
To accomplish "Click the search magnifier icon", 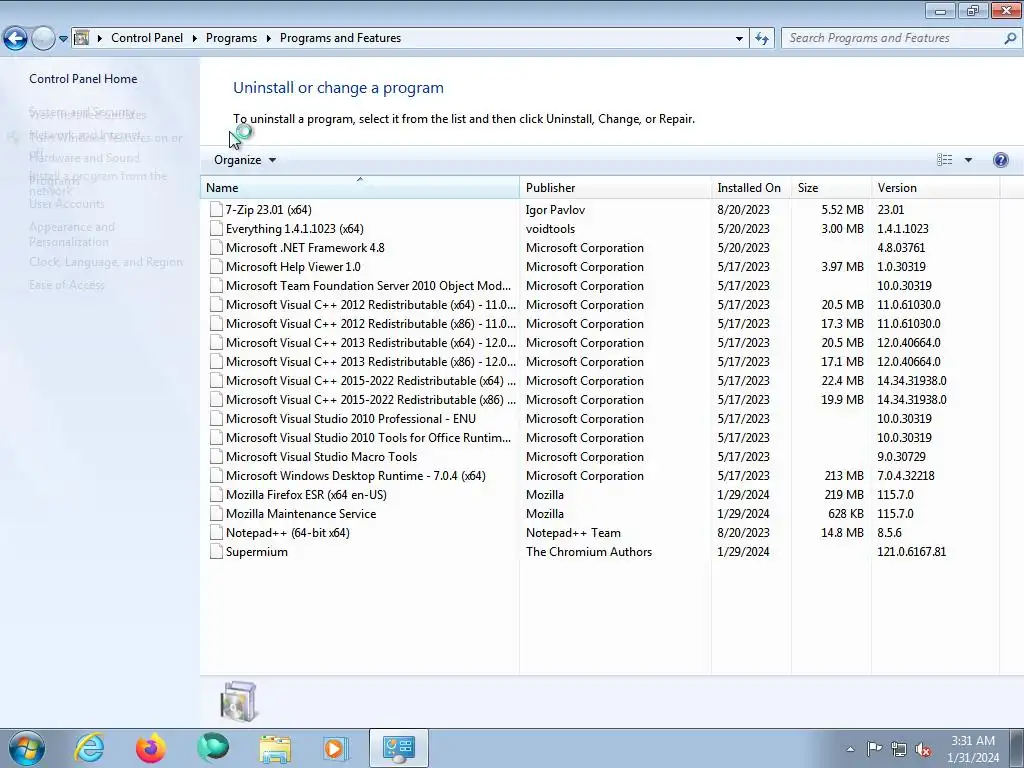I will [1010, 38].
